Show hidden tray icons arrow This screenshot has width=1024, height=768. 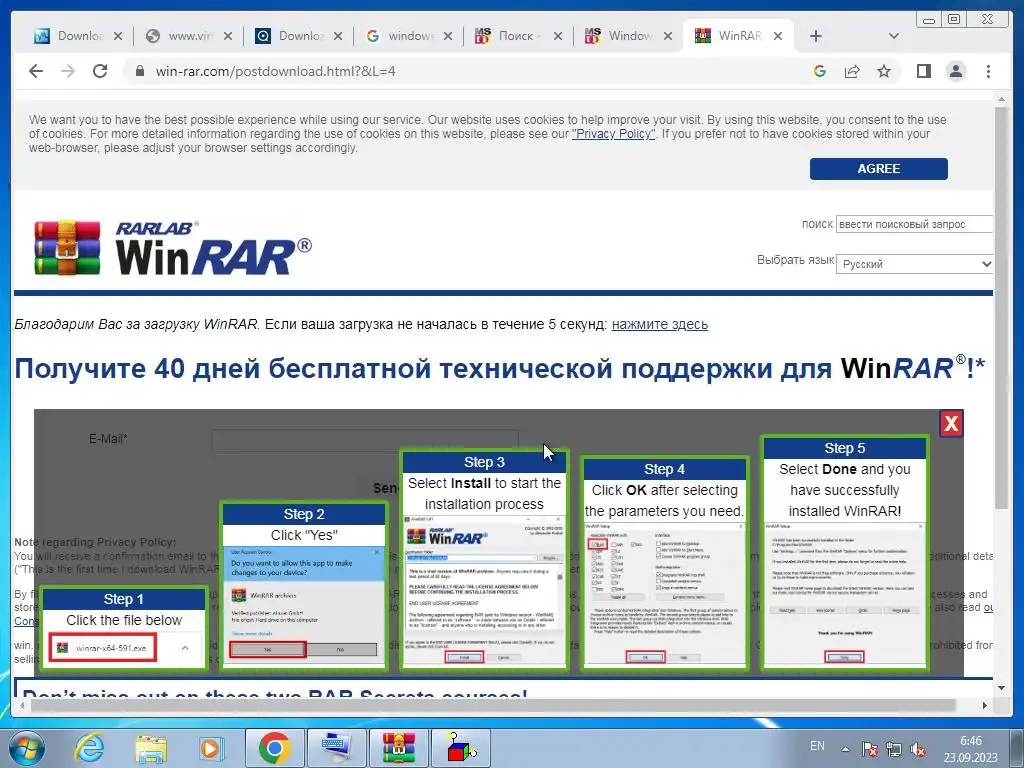point(845,749)
